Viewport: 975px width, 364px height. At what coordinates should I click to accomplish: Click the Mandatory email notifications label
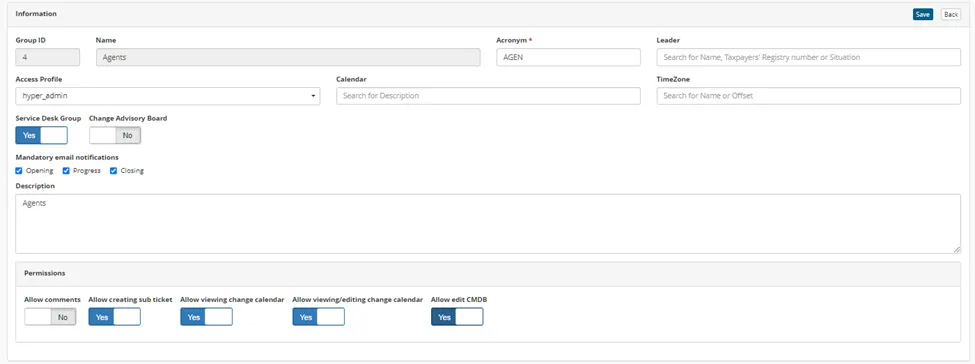(x=67, y=157)
